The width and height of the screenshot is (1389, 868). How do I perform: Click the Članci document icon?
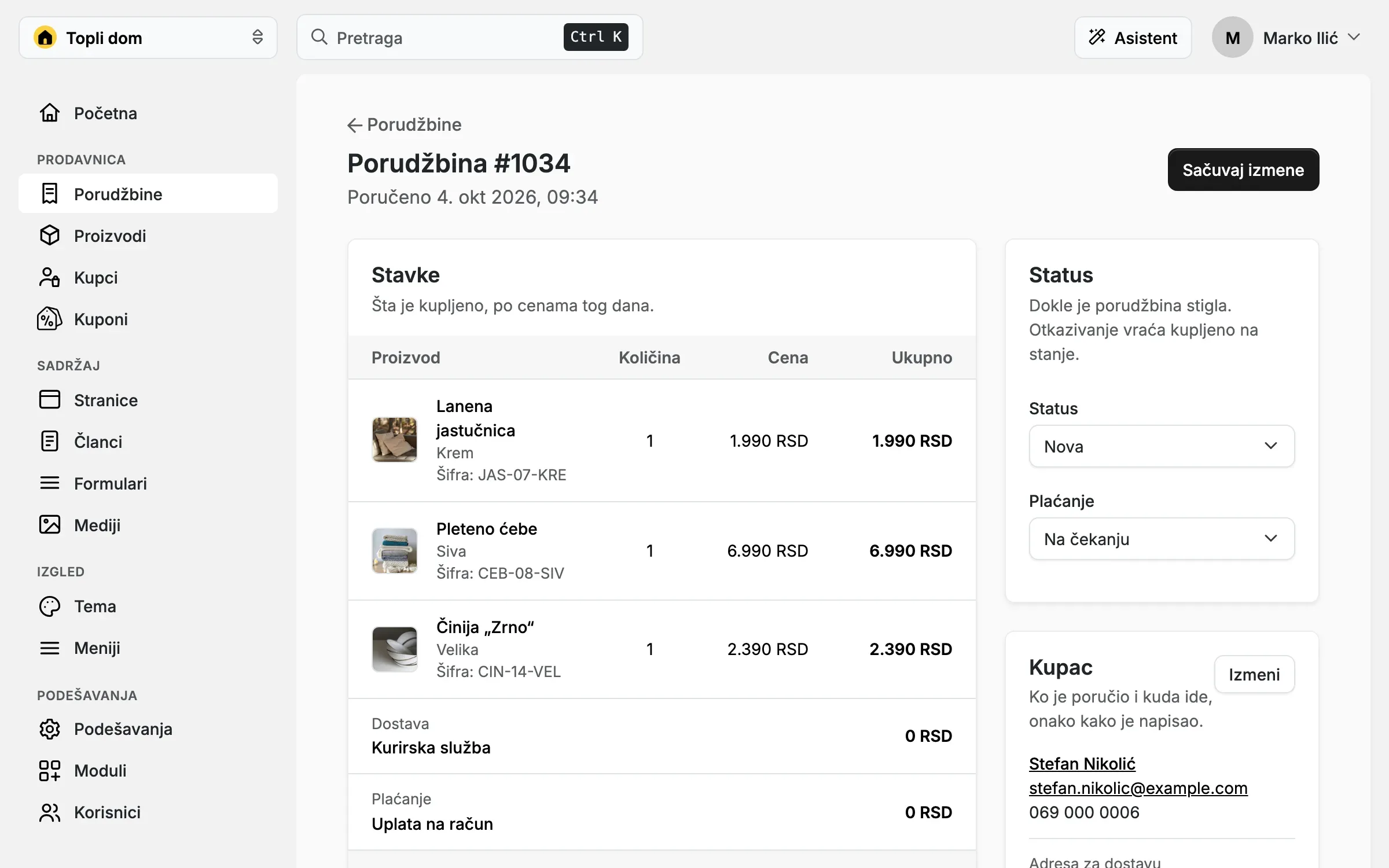point(50,442)
